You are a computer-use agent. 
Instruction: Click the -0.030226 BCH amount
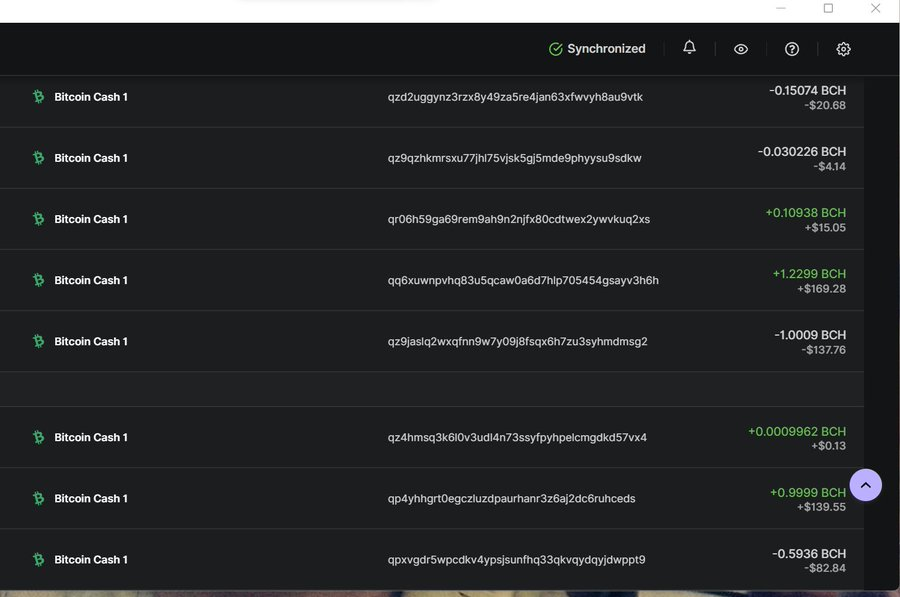(802, 152)
